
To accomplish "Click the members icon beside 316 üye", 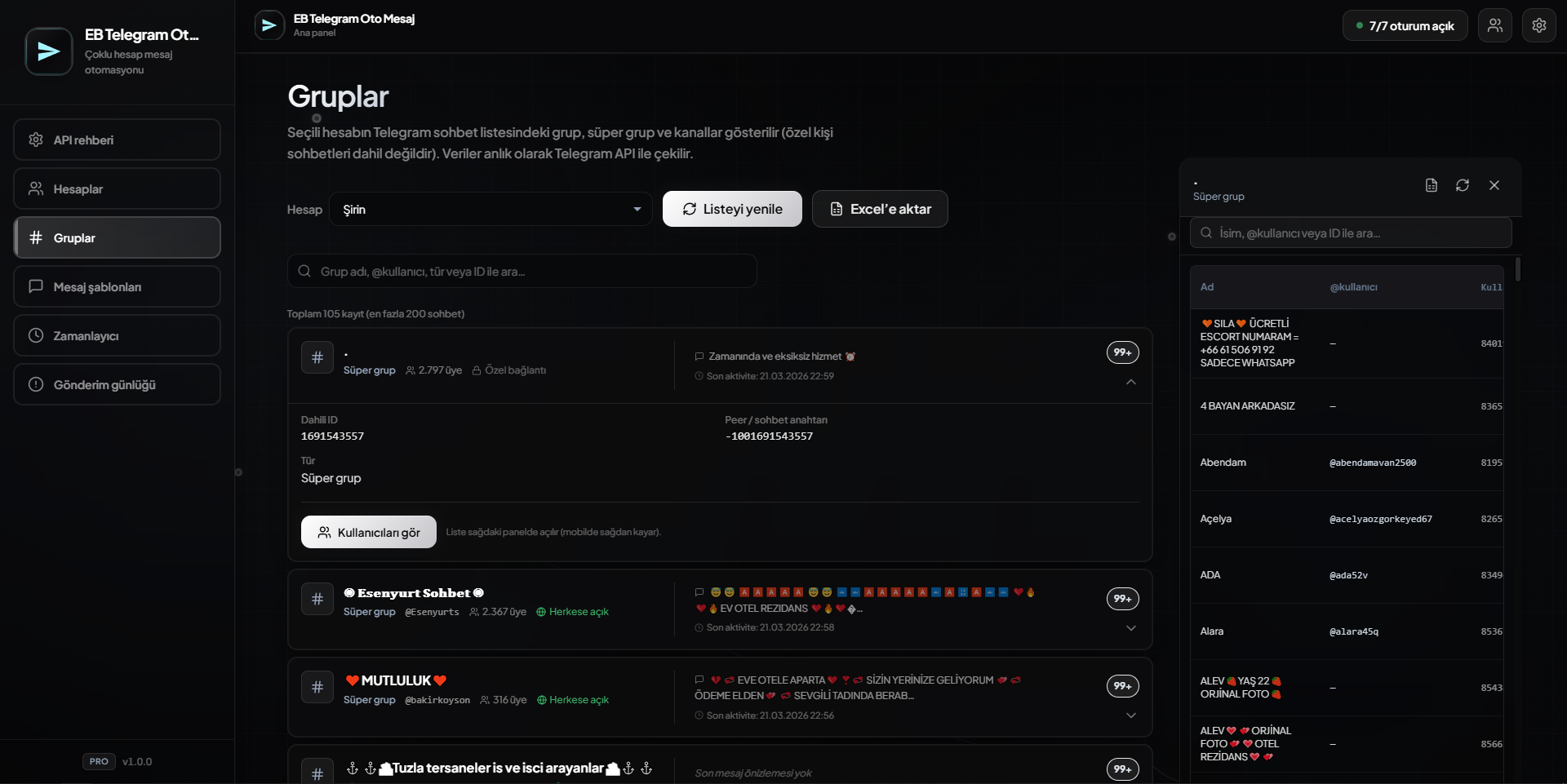I will (485, 700).
